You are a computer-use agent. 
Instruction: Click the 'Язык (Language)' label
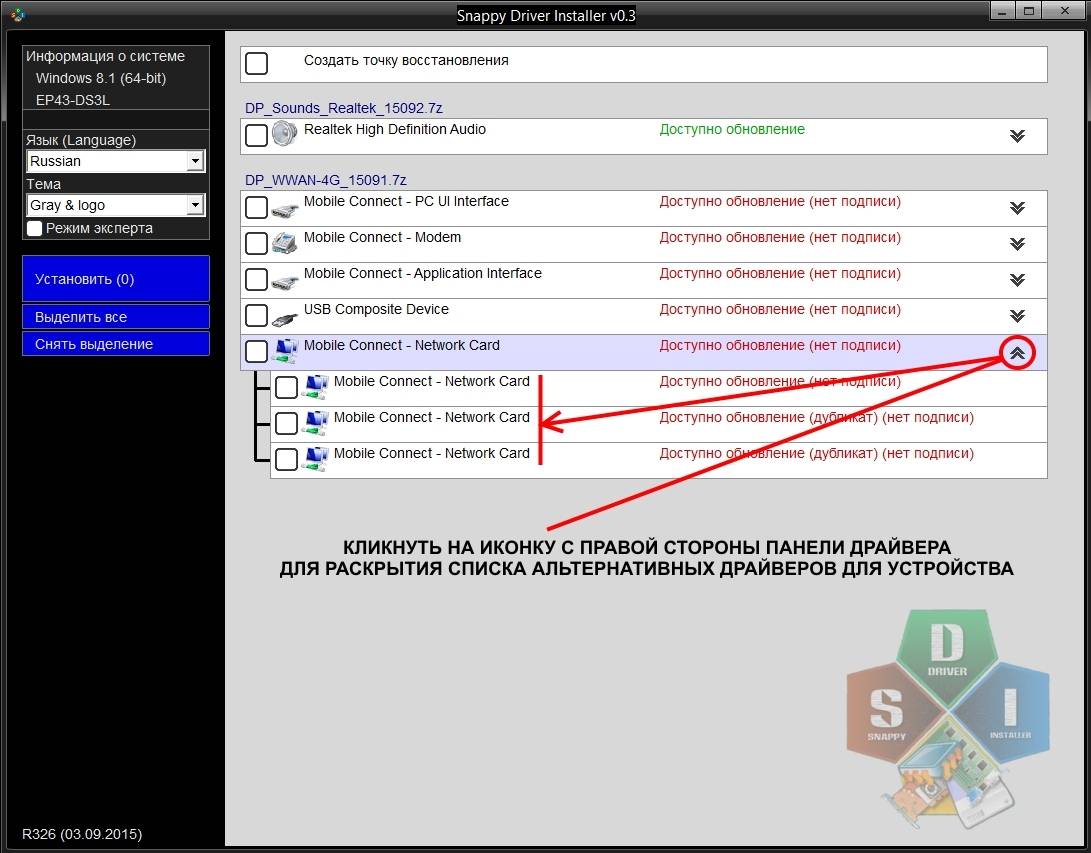point(81,140)
